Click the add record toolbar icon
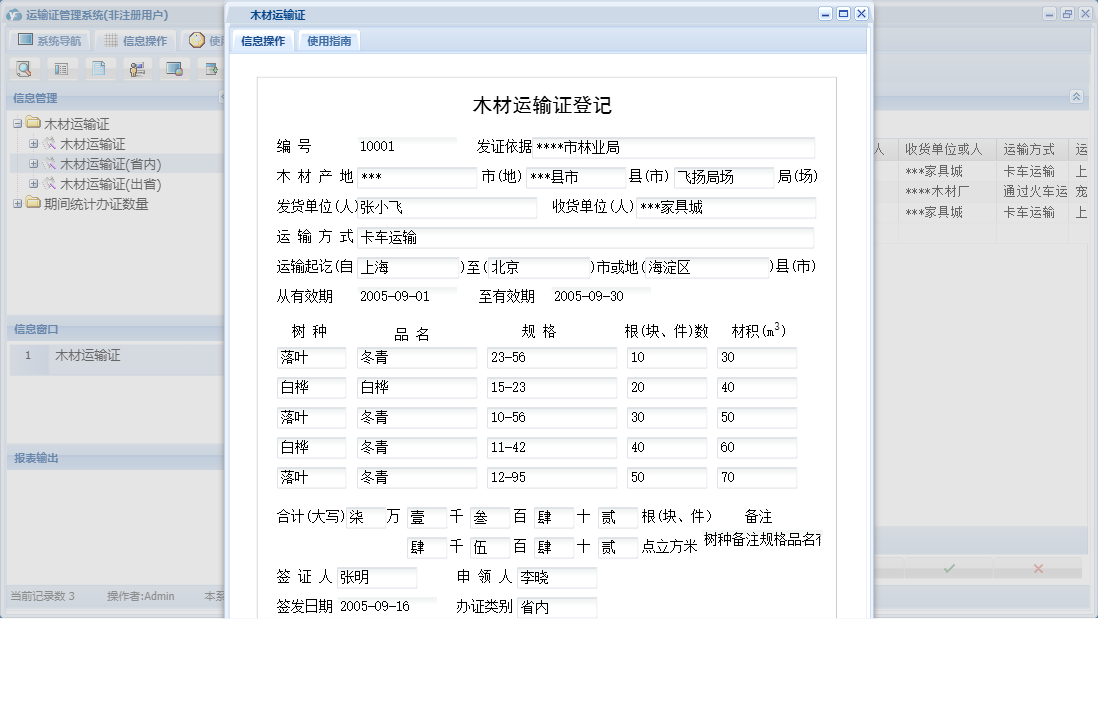 (211, 69)
